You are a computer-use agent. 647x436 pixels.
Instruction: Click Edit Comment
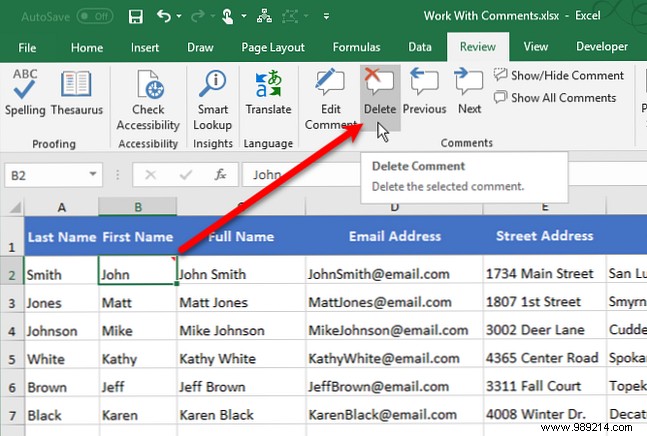coord(330,100)
